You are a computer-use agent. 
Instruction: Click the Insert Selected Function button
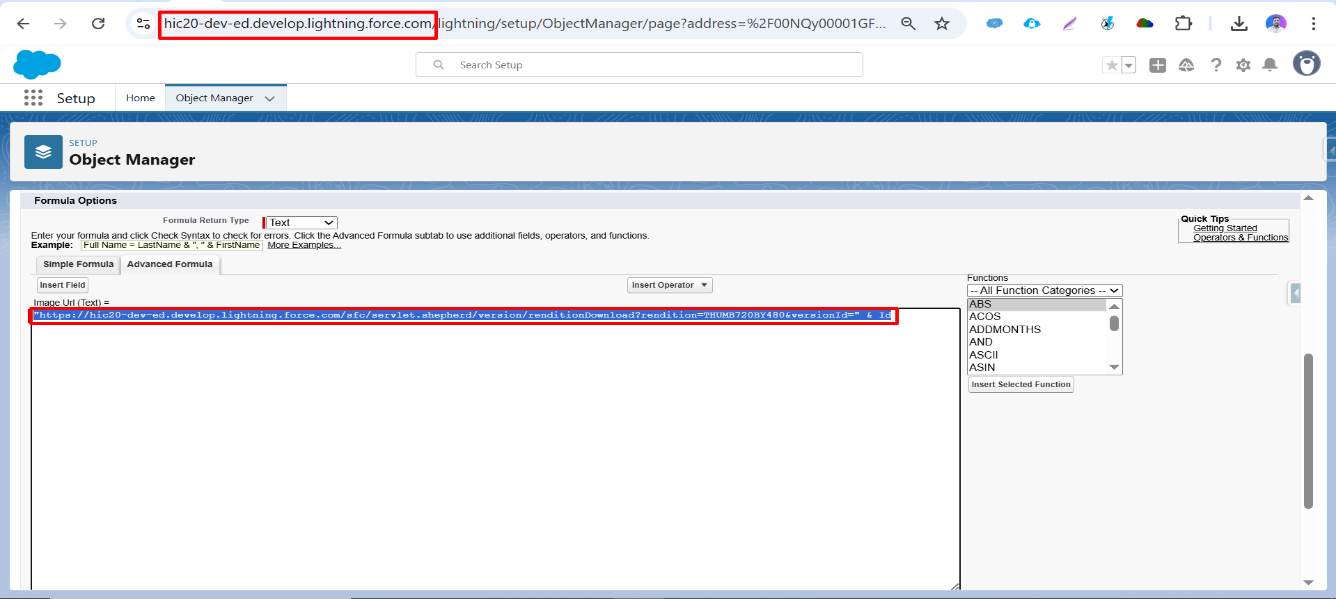[x=1021, y=384]
